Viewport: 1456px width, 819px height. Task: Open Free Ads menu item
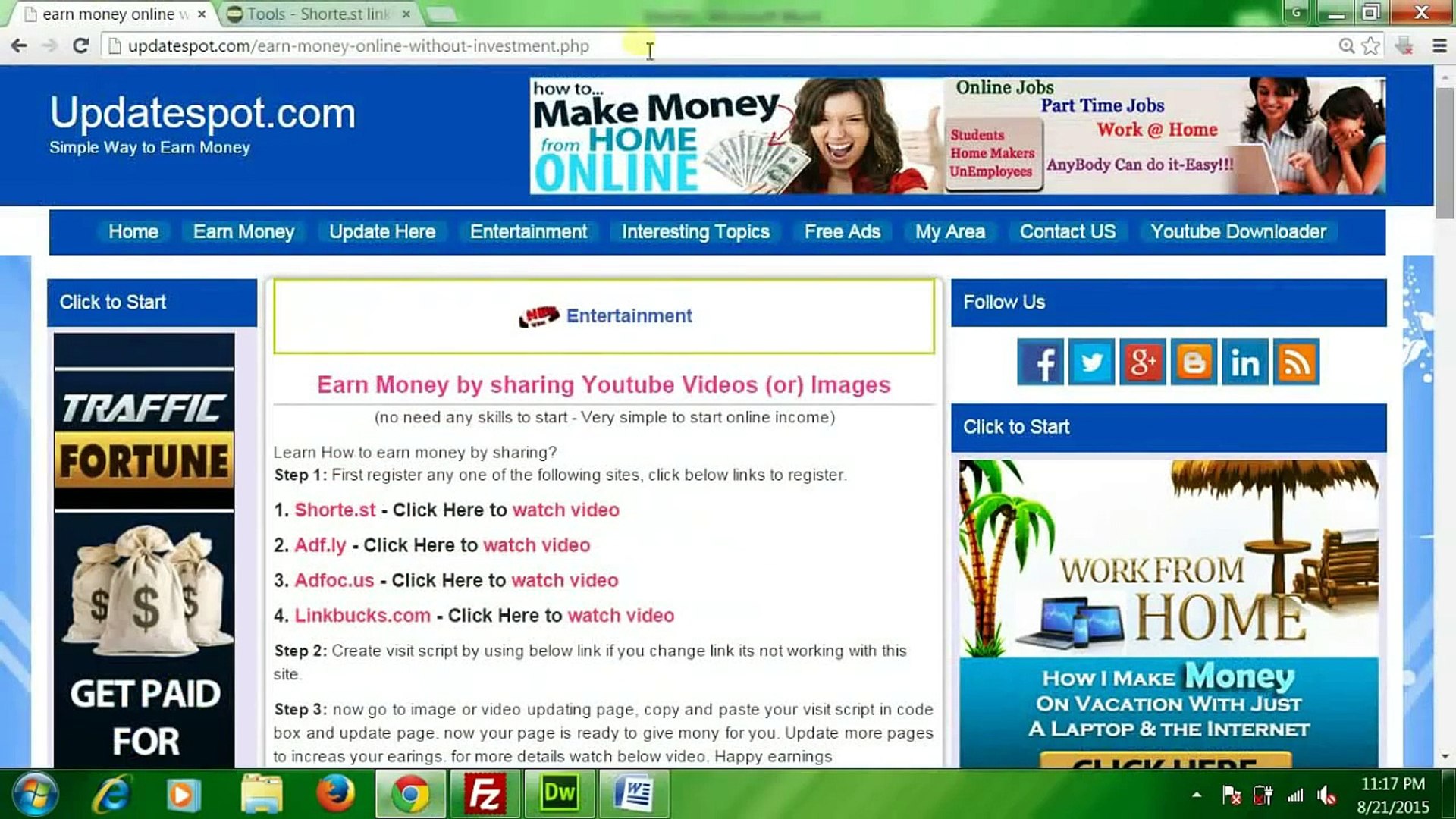(843, 232)
